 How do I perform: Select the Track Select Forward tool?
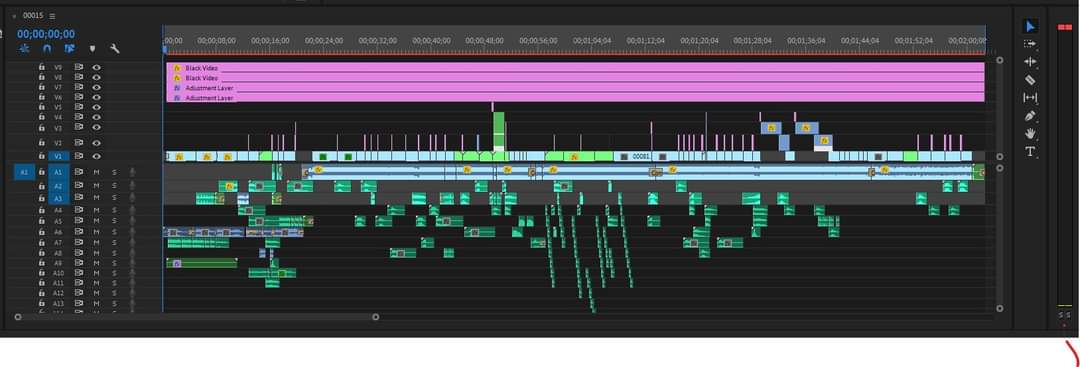point(1030,43)
